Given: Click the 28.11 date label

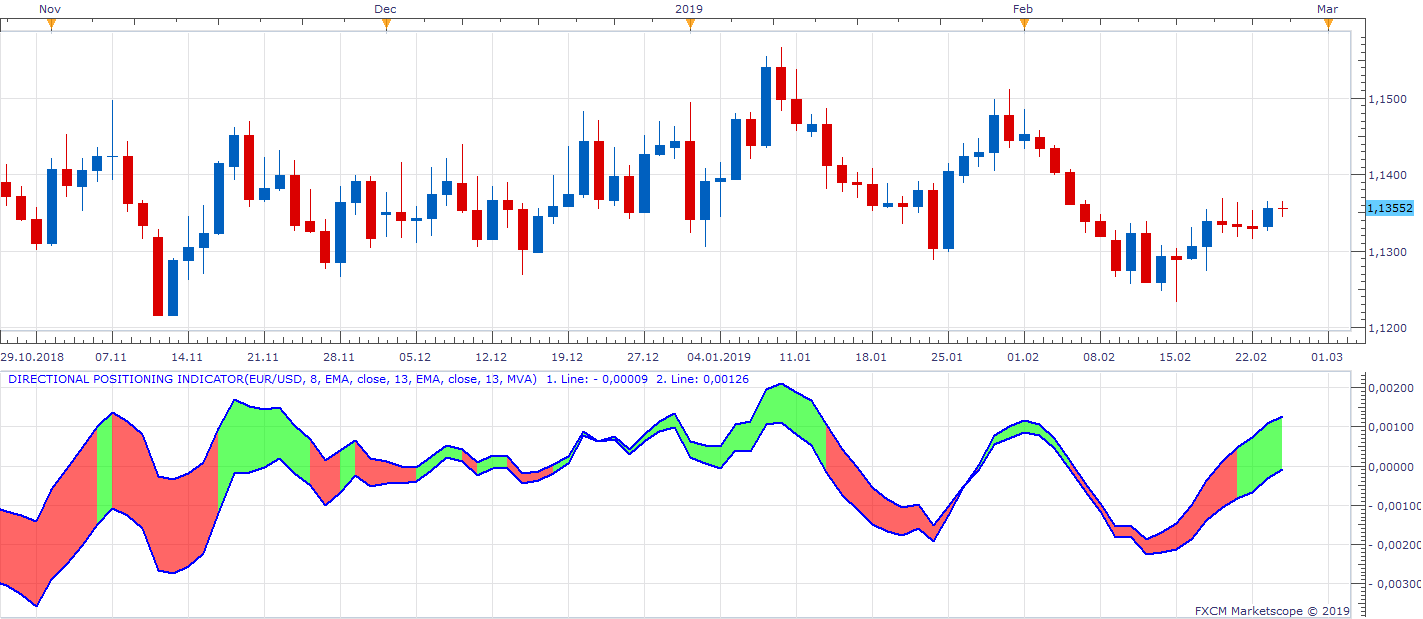Looking at the screenshot, I should pyautogui.click(x=339, y=357).
